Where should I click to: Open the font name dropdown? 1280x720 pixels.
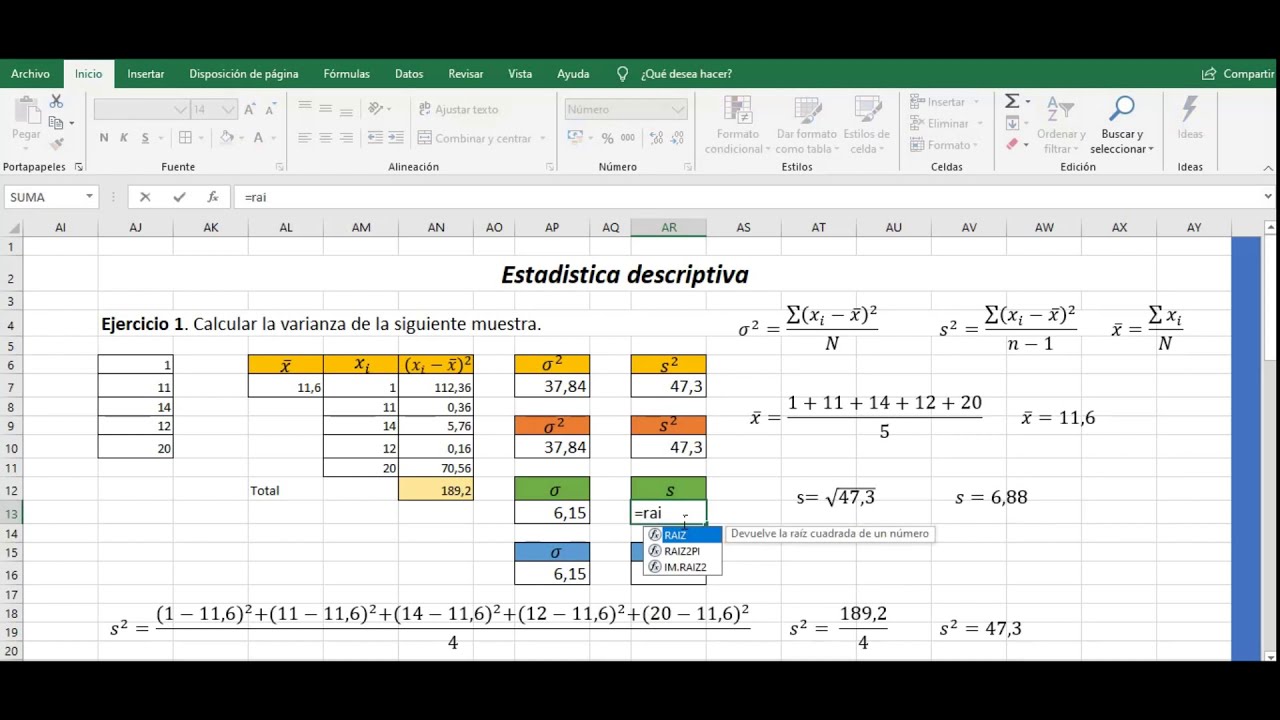[180, 109]
